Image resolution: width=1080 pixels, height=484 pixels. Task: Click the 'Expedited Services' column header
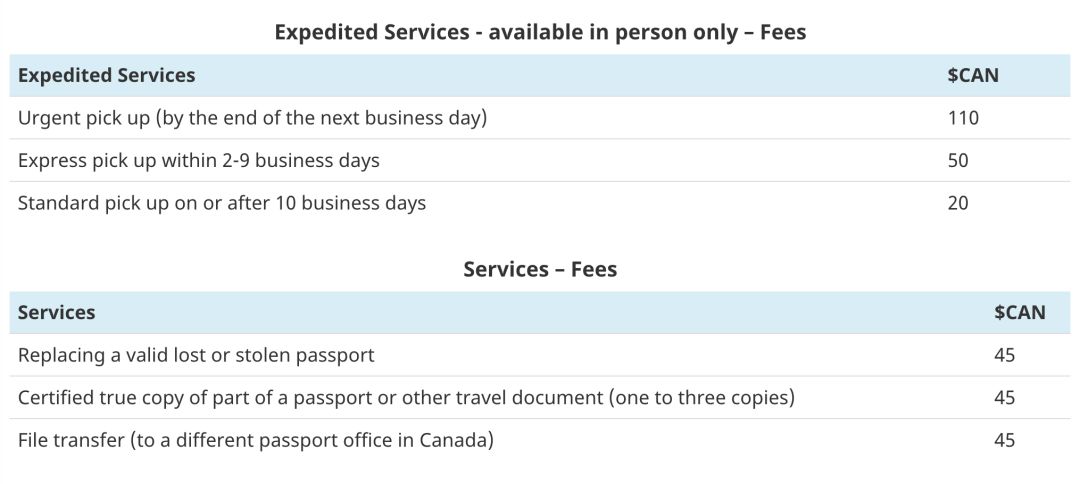click(x=107, y=75)
